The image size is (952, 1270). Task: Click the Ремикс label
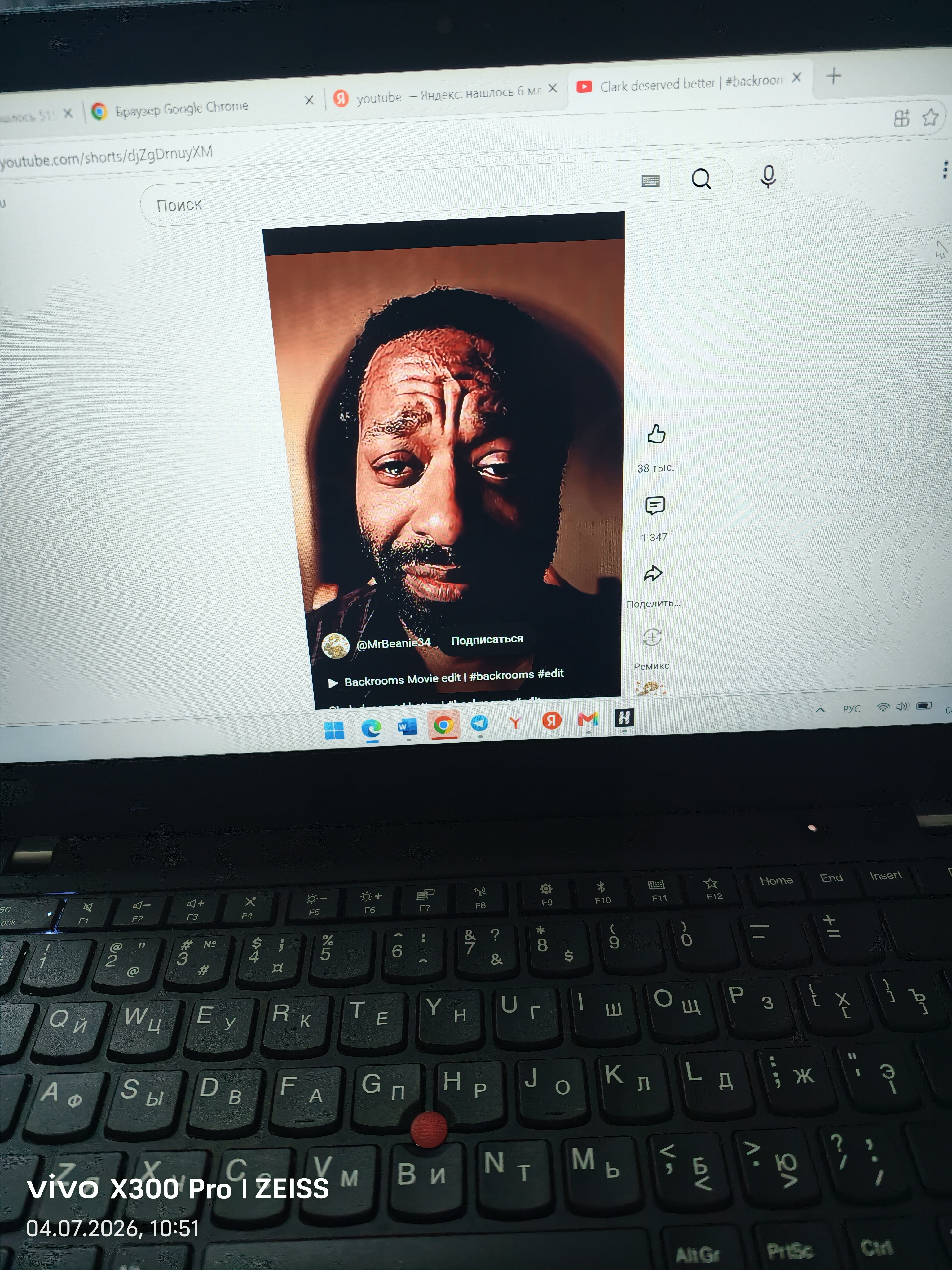651,666
